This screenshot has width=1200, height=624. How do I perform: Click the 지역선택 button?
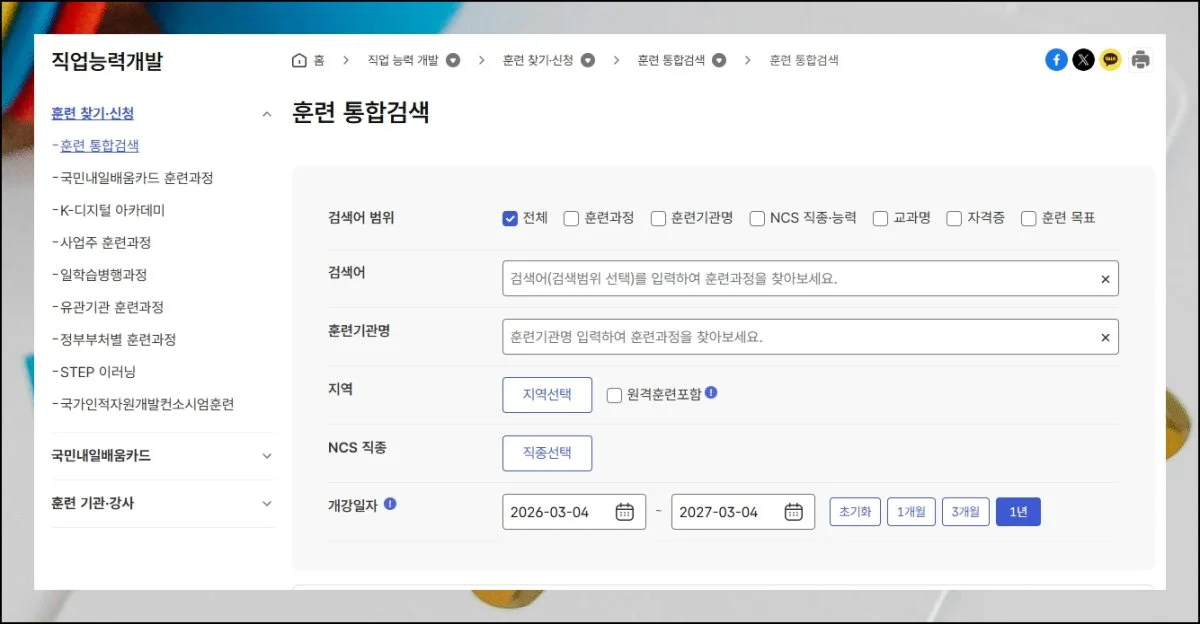pyautogui.click(x=547, y=395)
